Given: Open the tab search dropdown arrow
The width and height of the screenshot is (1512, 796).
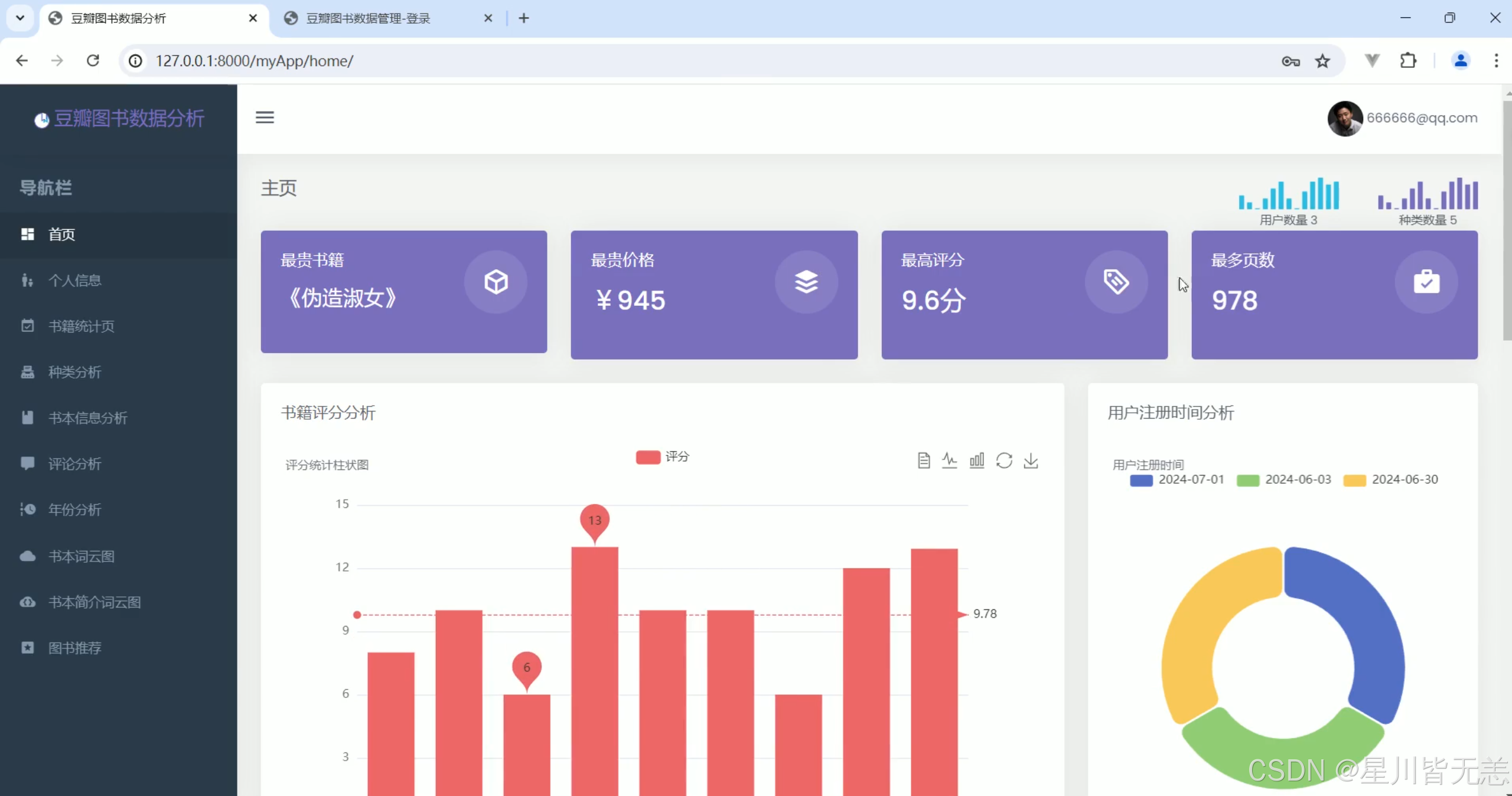Looking at the screenshot, I should point(19,18).
